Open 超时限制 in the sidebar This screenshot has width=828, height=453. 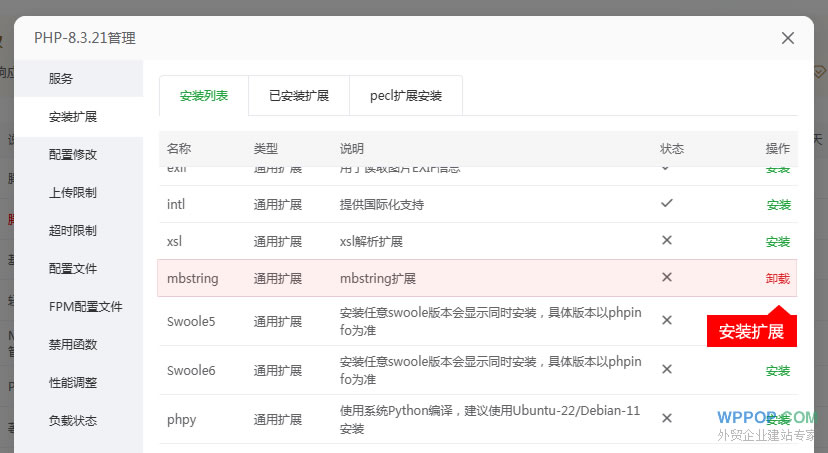79,231
